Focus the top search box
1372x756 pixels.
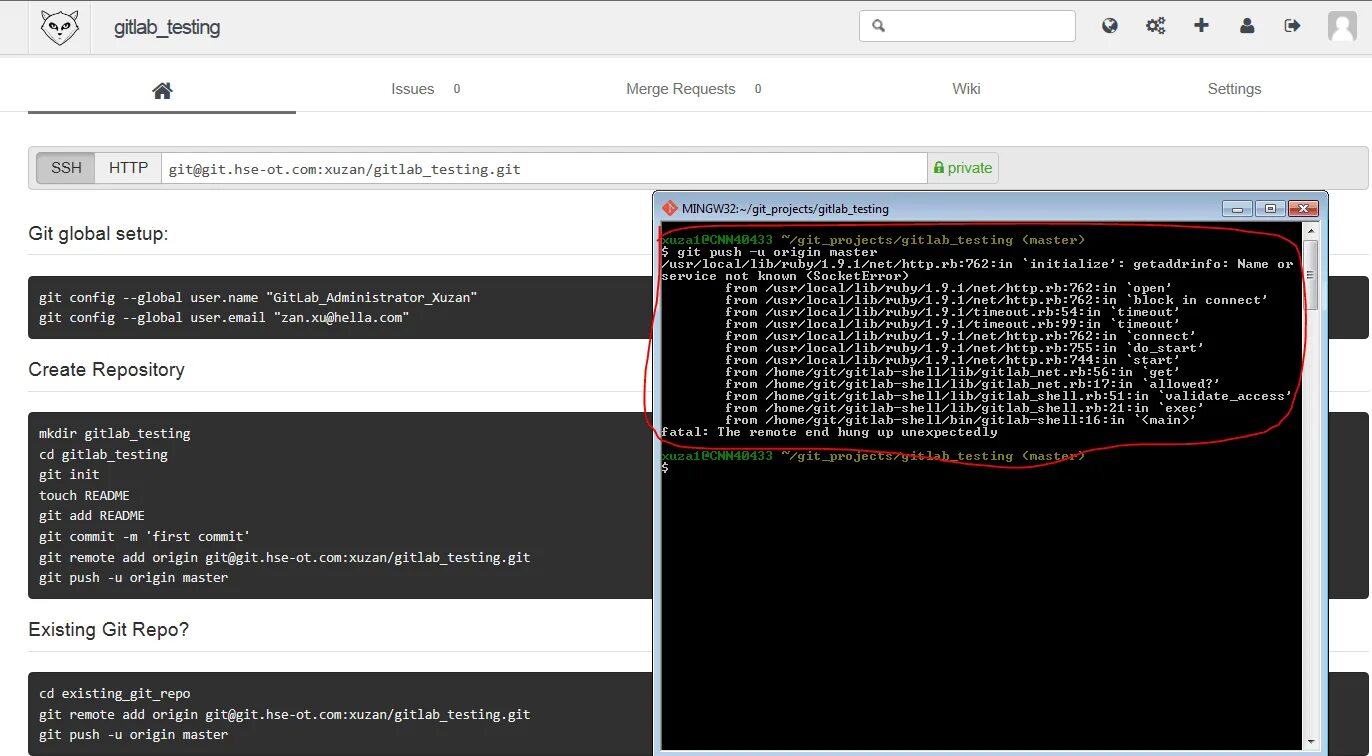967,26
